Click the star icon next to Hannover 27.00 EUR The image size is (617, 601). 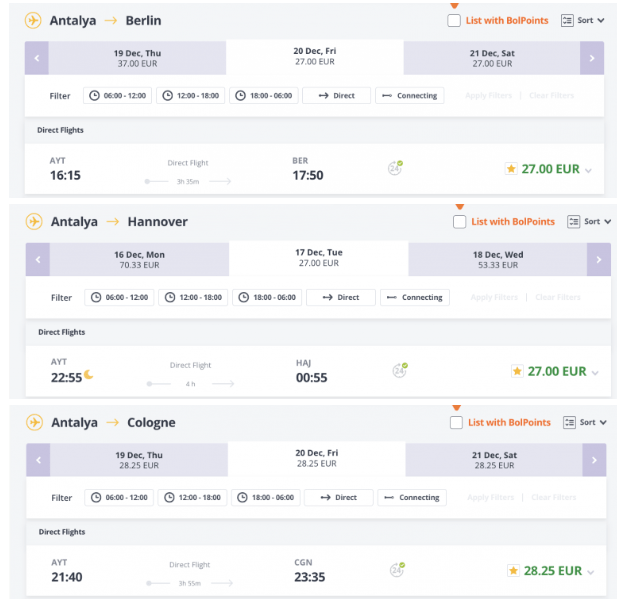(517, 371)
